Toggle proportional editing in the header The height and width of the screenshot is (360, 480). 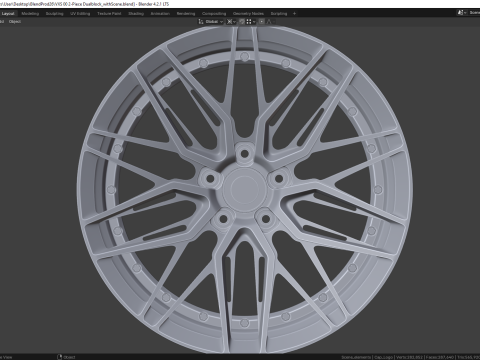pyautogui.click(x=262, y=22)
